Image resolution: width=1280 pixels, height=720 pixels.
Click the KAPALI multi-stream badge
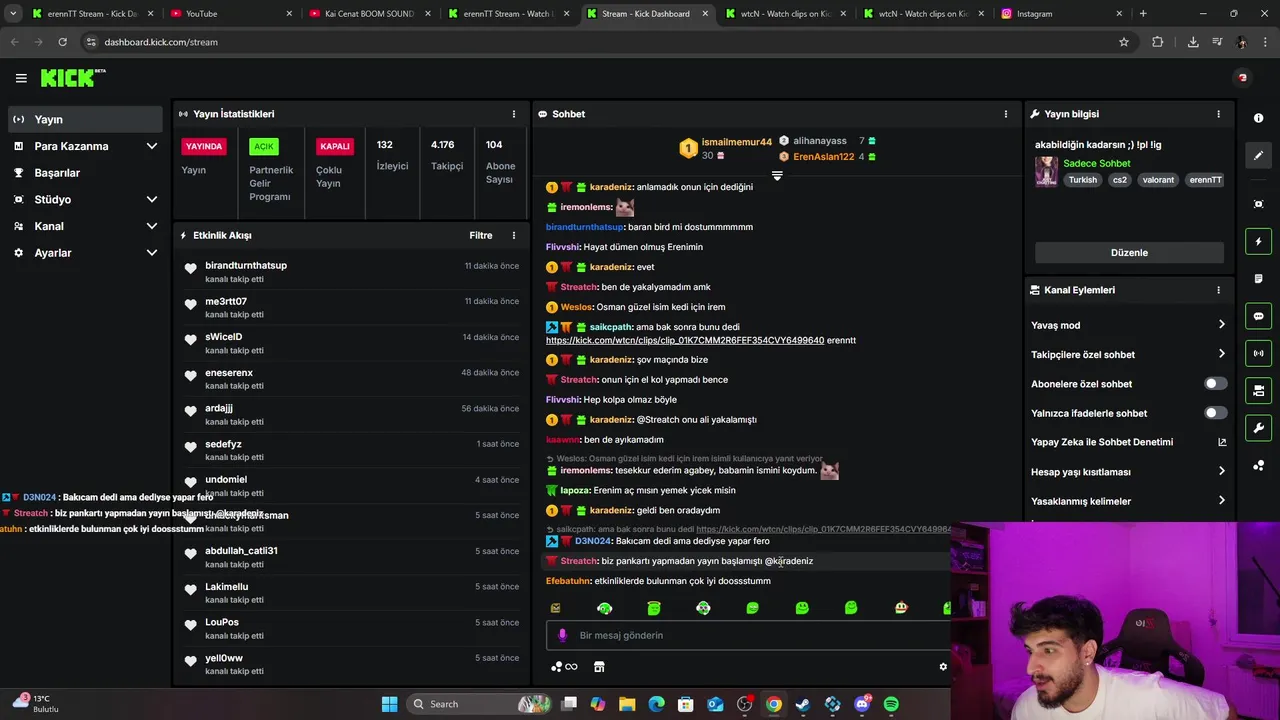click(335, 146)
